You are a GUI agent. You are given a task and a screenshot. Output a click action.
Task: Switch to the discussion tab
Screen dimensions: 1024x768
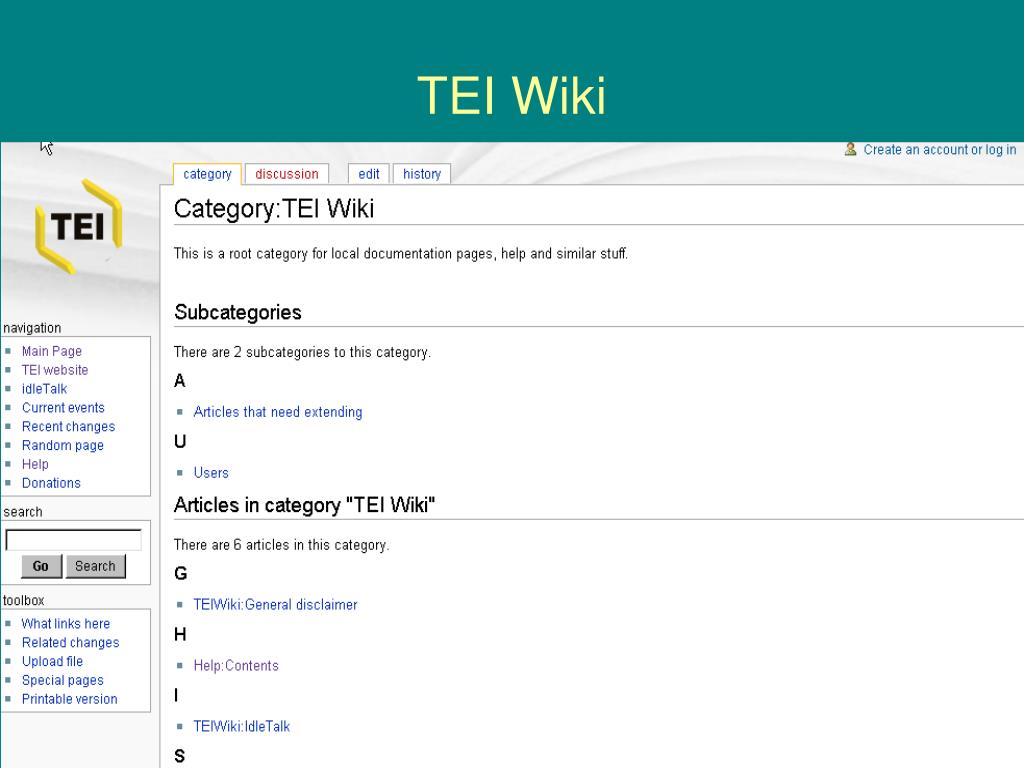[287, 174]
